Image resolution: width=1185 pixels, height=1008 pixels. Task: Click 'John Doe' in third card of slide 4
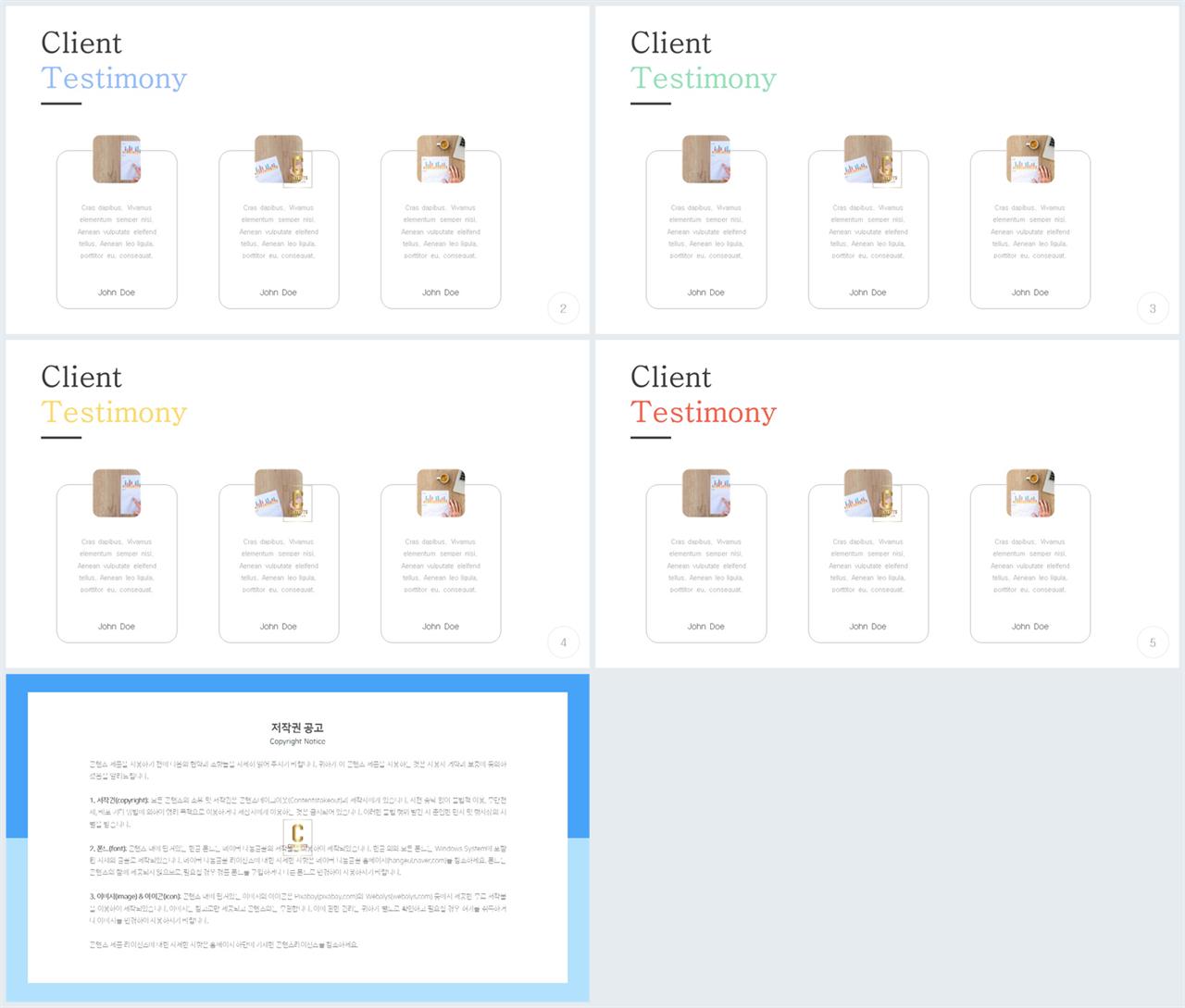441,627
